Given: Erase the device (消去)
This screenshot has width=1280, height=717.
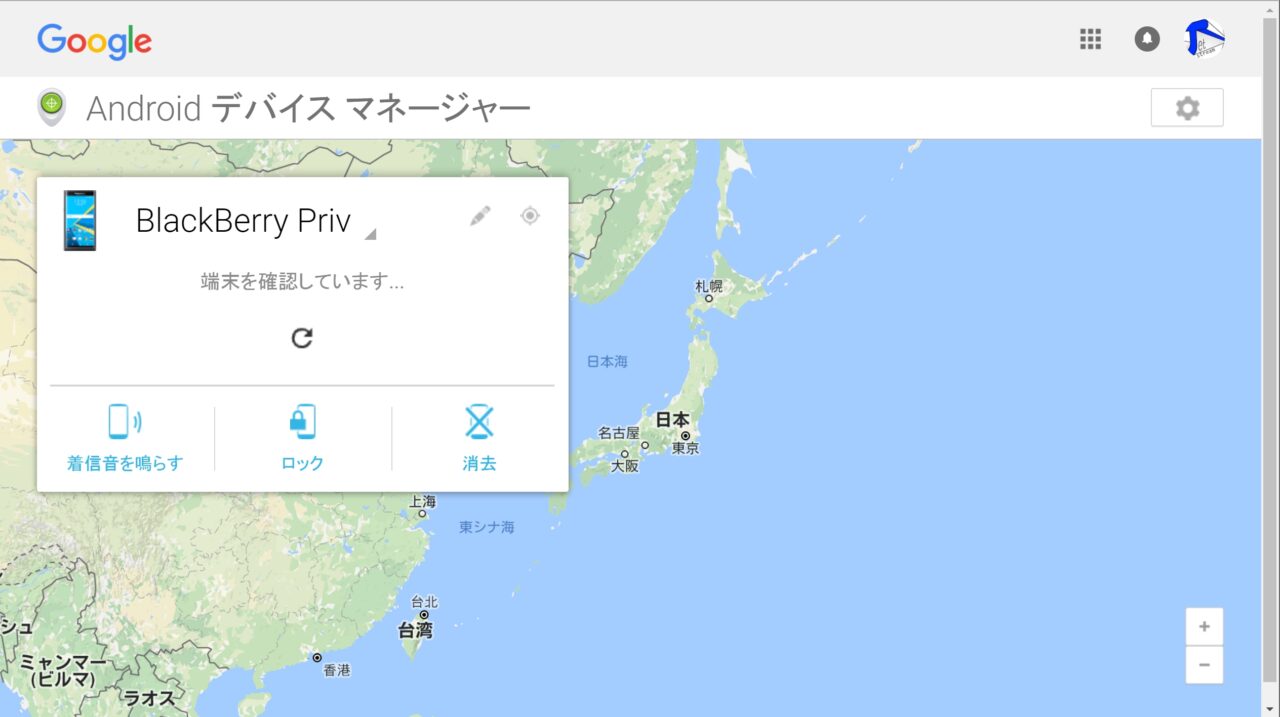Looking at the screenshot, I should [x=480, y=437].
